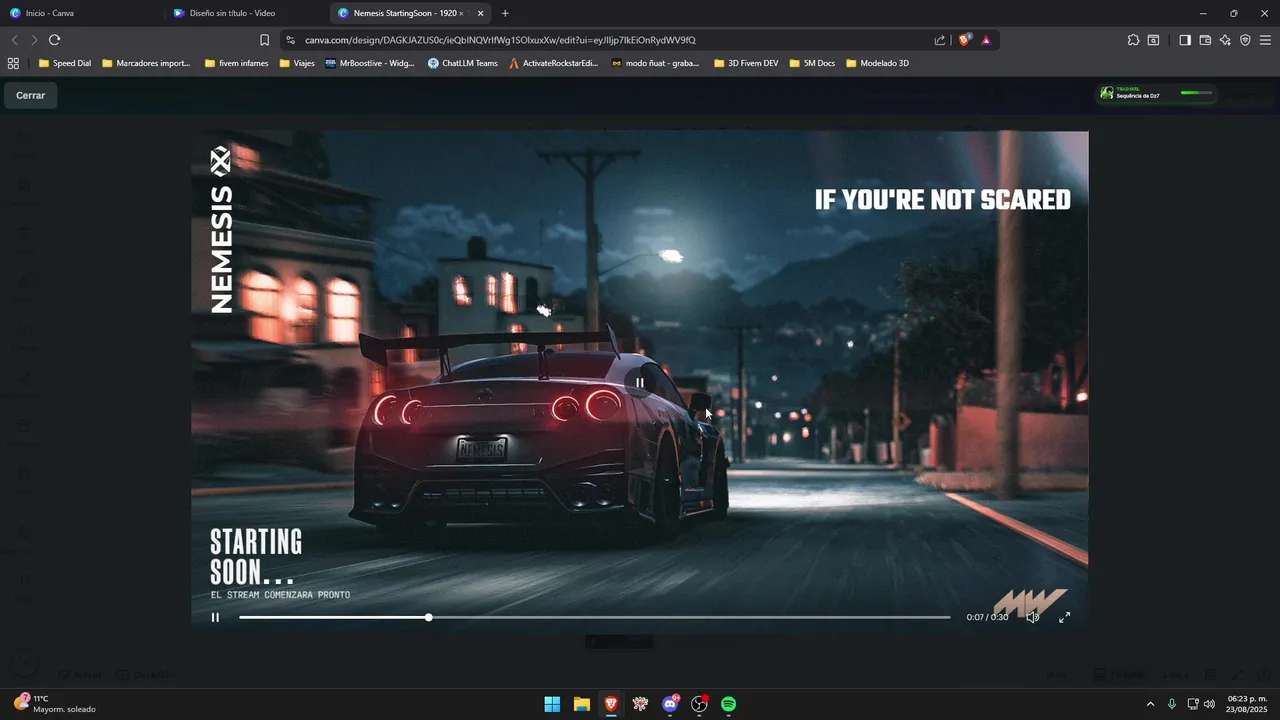1280x720 pixels.
Task: Open the 5M Docs bookmark folder
Action: pyautogui.click(x=812, y=63)
